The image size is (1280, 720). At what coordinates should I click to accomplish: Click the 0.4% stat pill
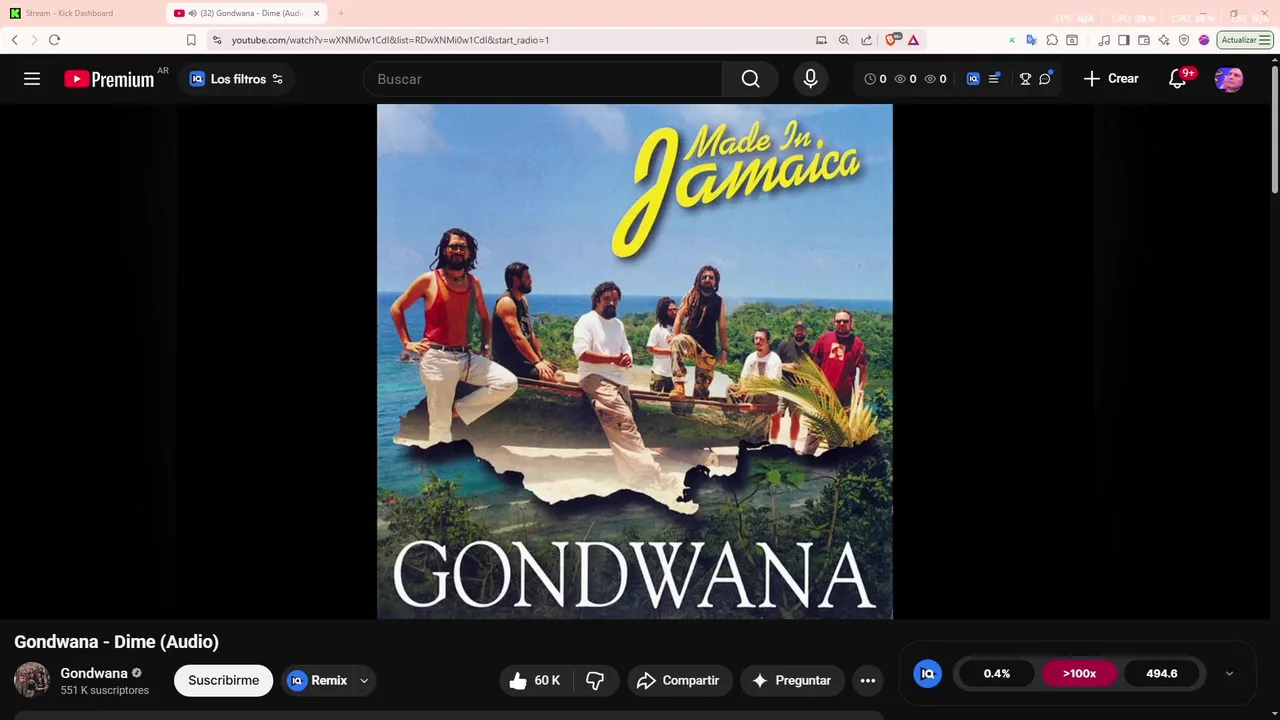point(997,674)
